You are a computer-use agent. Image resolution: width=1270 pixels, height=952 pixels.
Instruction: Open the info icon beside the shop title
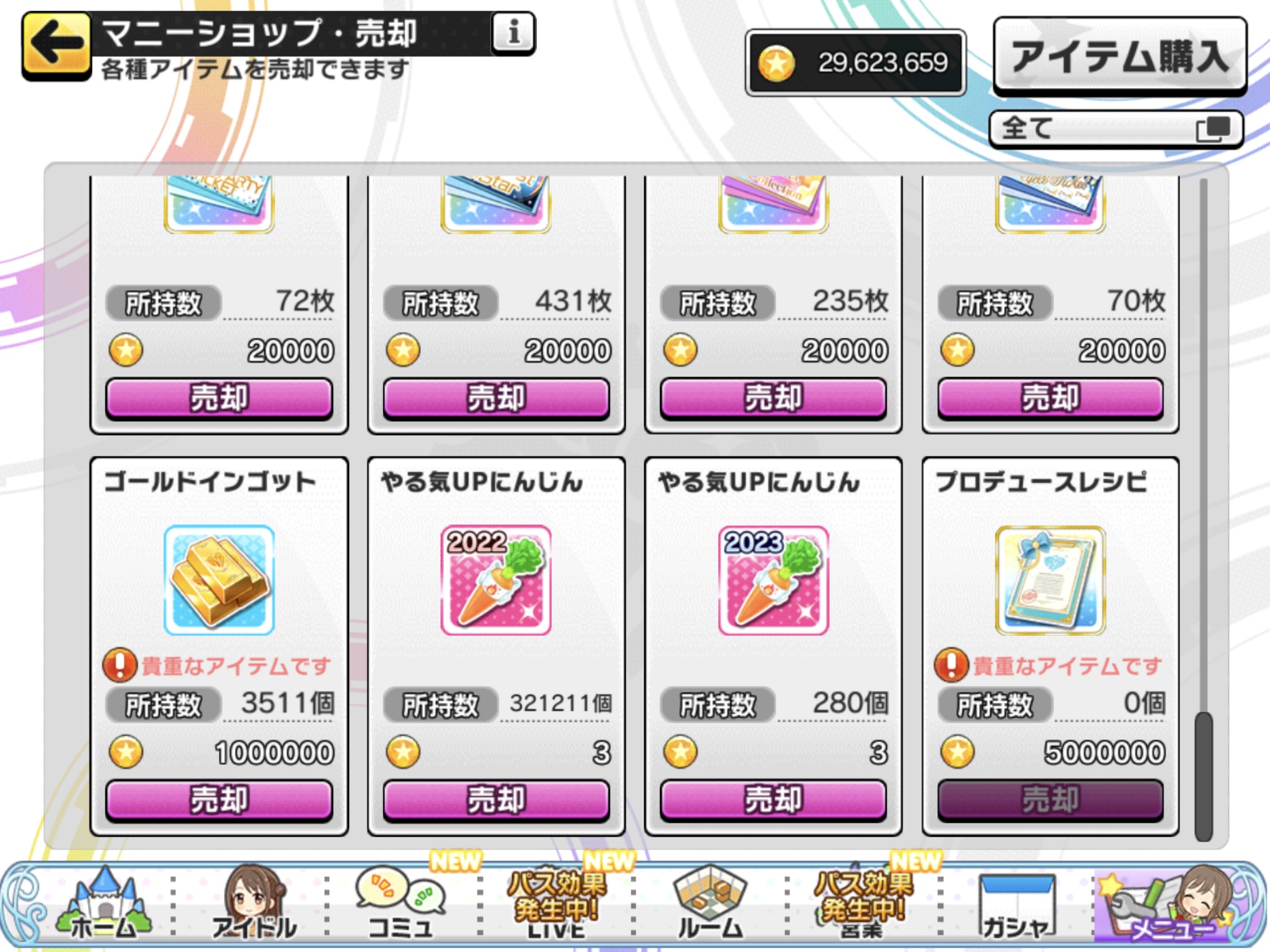point(512,32)
